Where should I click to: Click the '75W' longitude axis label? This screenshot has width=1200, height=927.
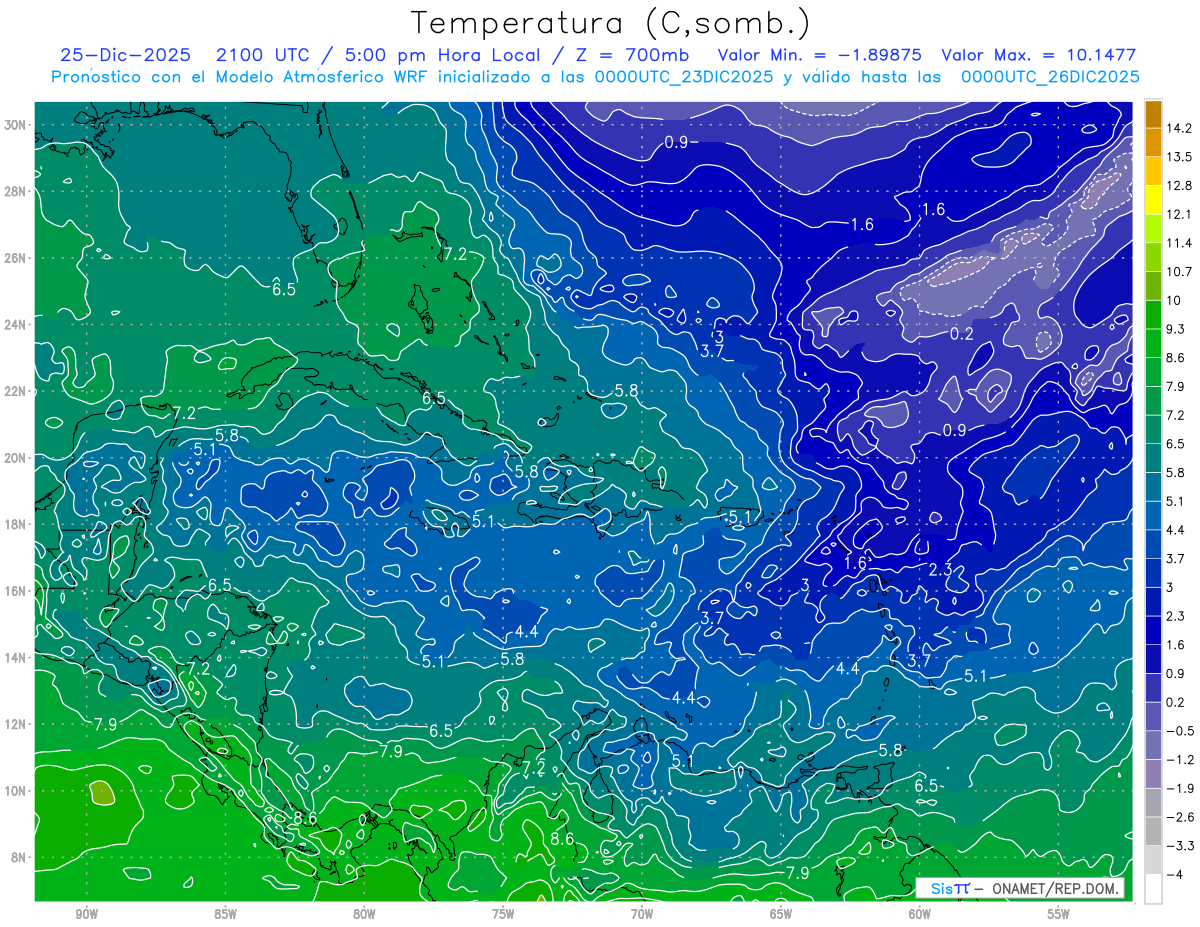click(x=504, y=914)
